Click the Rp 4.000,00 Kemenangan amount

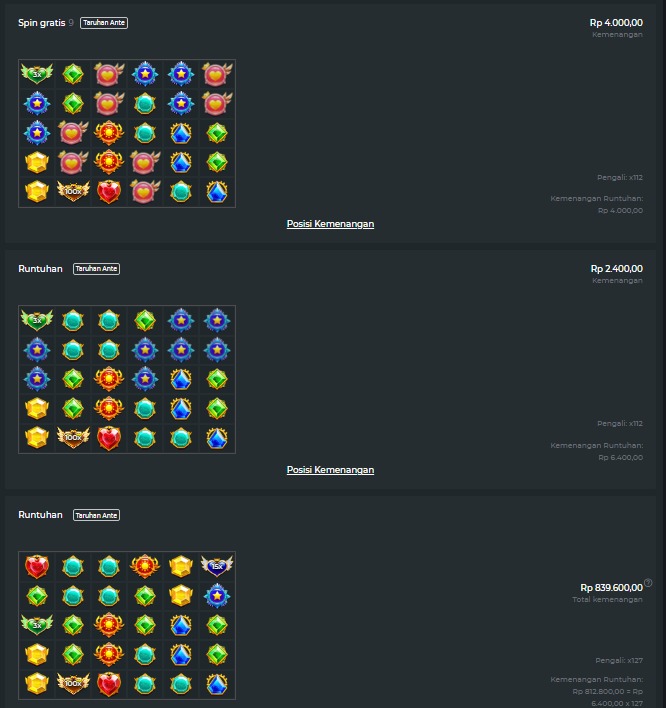pyautogui.click(x=616, y=23)
